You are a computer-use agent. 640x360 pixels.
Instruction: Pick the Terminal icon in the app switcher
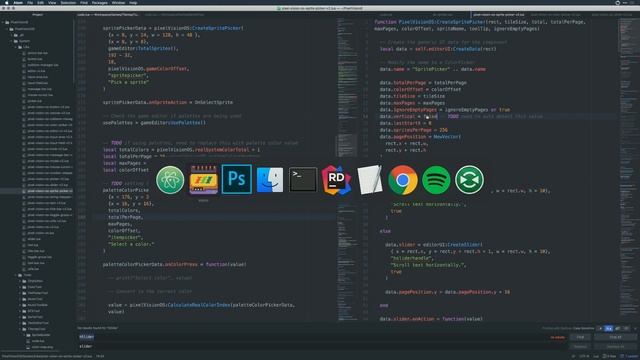pyautogui.click(x=303, y=180)
